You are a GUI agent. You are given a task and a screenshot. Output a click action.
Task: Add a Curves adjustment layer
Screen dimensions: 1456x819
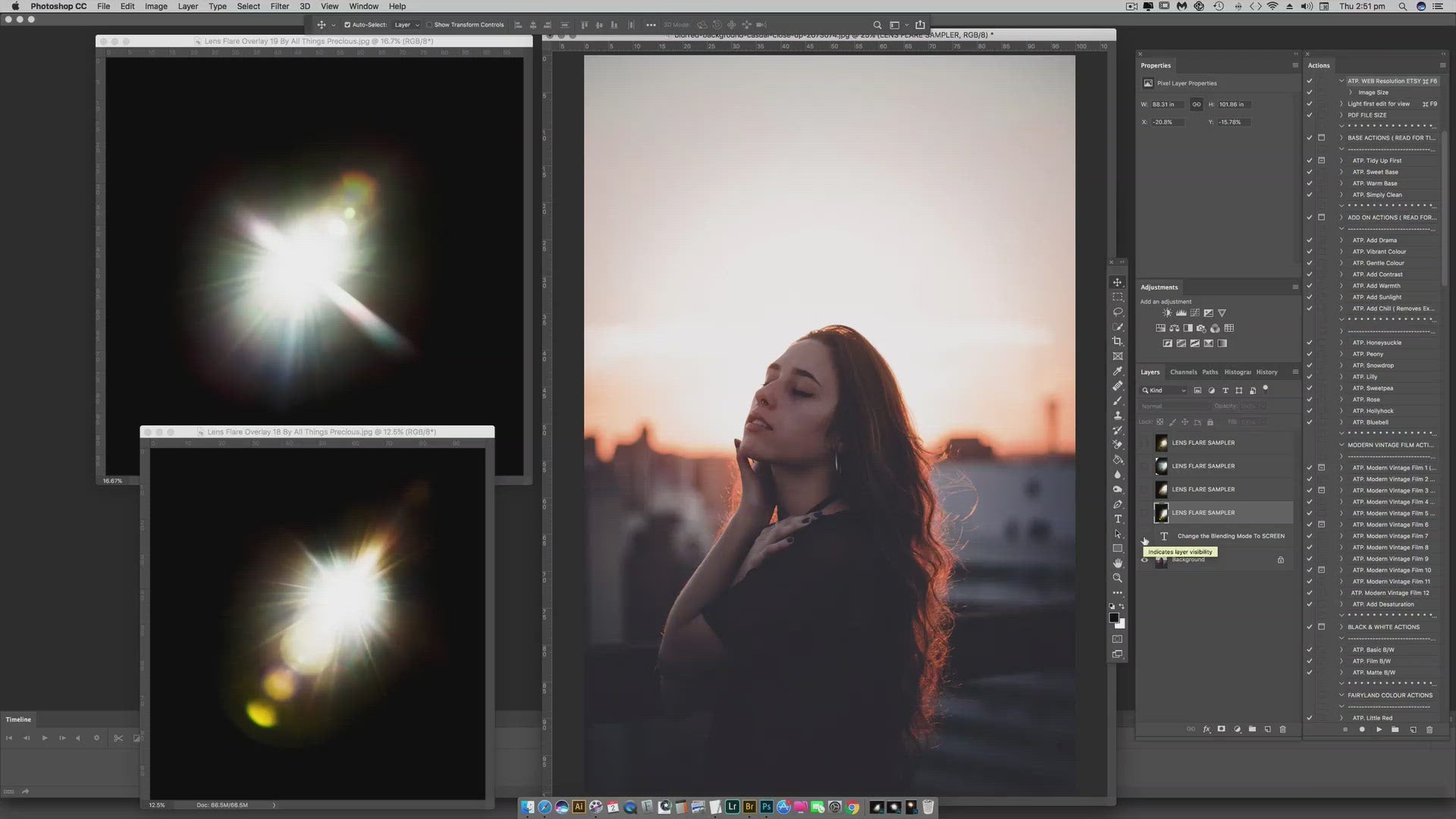[1195, 312]
